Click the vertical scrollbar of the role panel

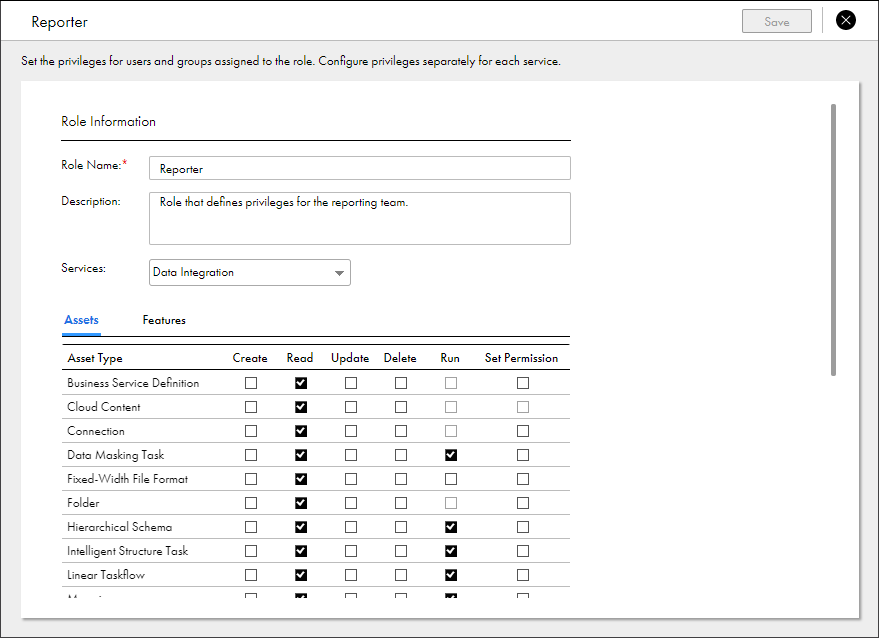(x=834, y=240)
